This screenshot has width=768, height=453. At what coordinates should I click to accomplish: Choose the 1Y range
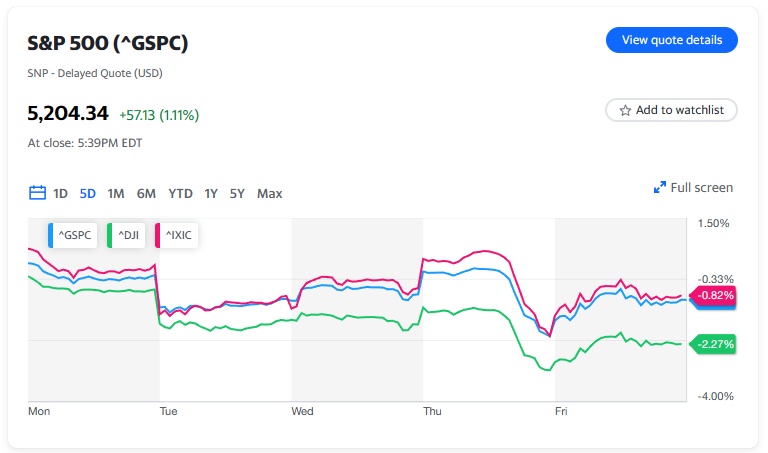click(211, 193)
